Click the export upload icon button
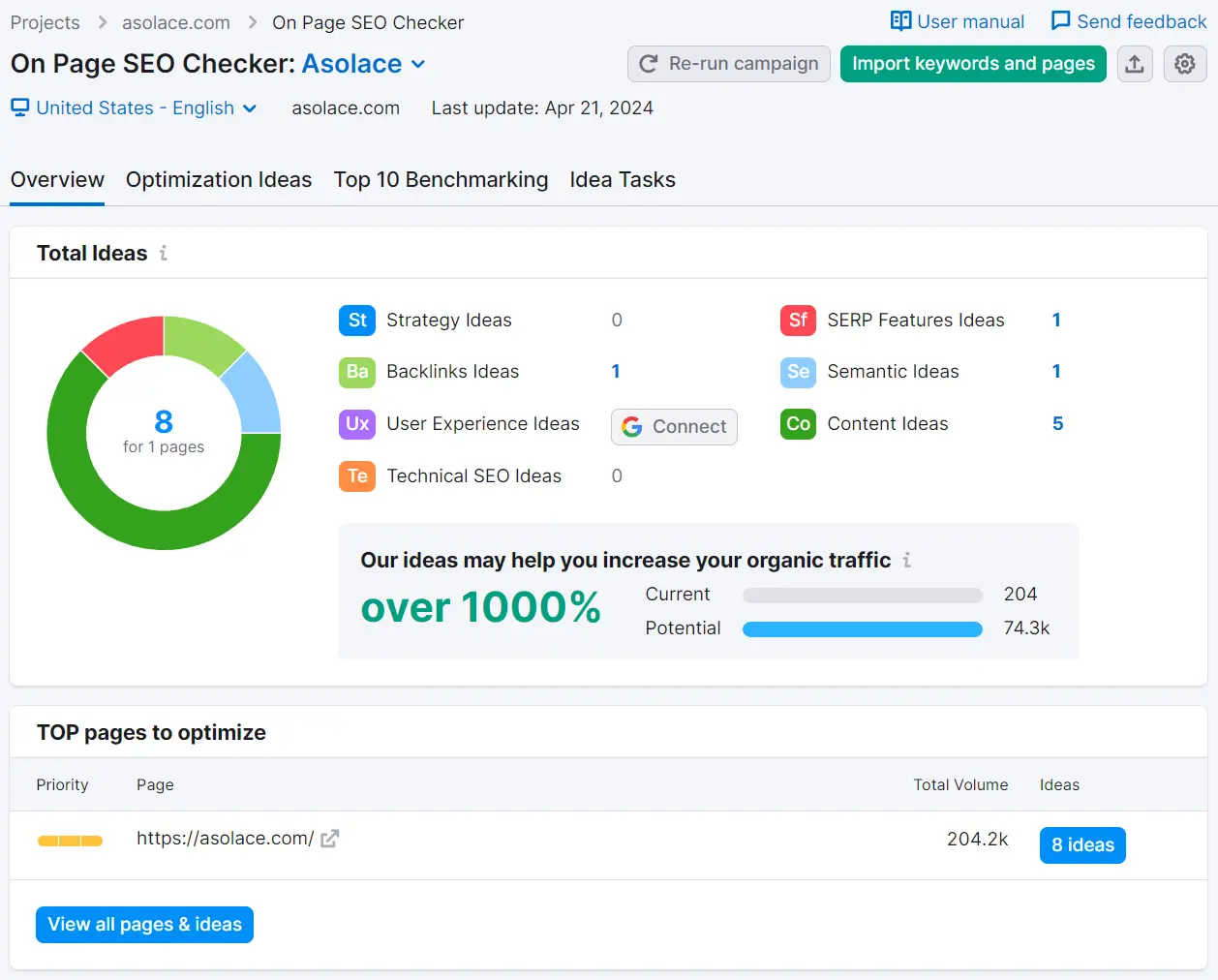Screen dimensions: 1218x980 click(1135, 64)
